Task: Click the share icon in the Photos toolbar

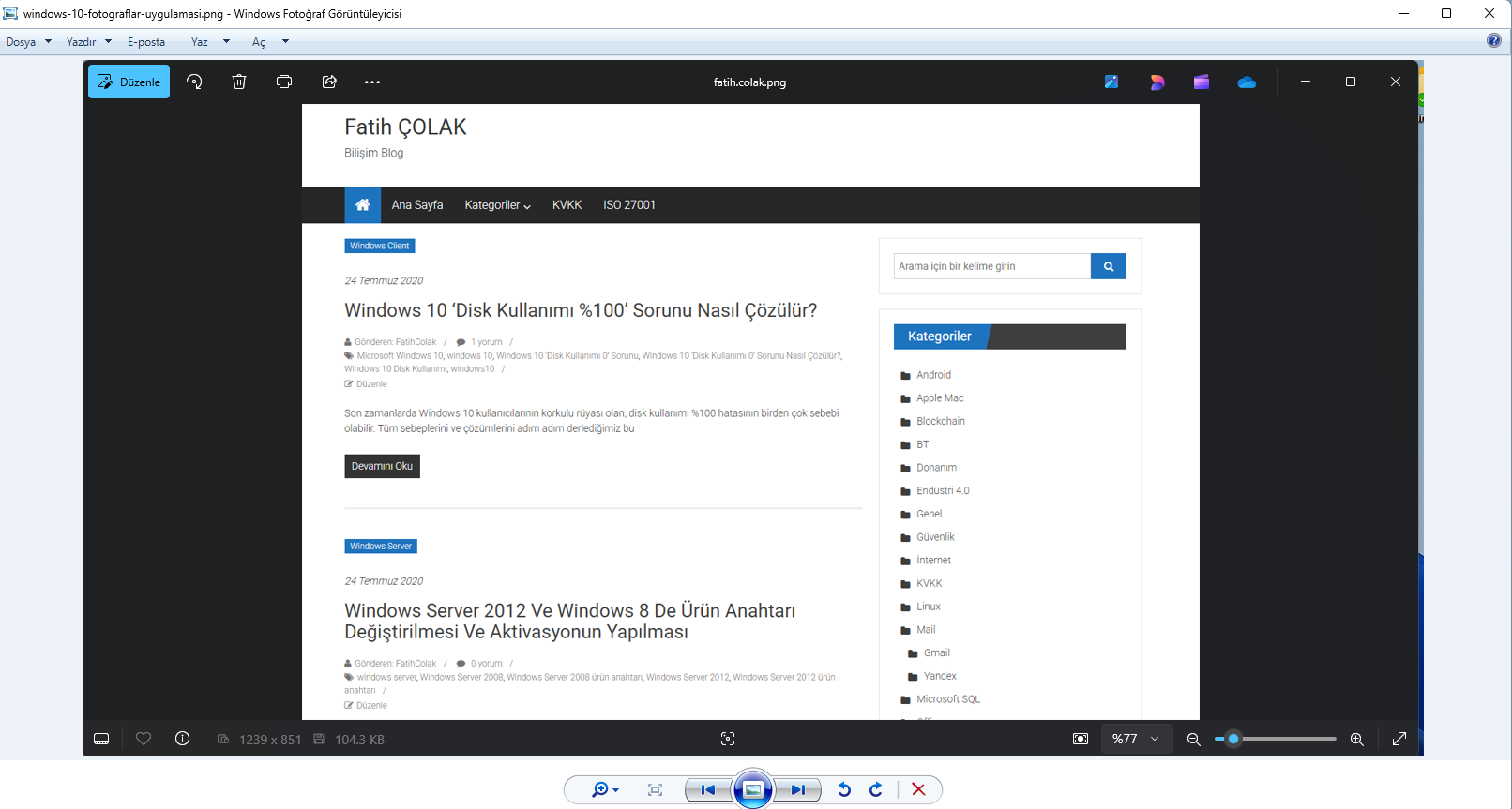Action: pyautogui.click(x=329, y=82)
